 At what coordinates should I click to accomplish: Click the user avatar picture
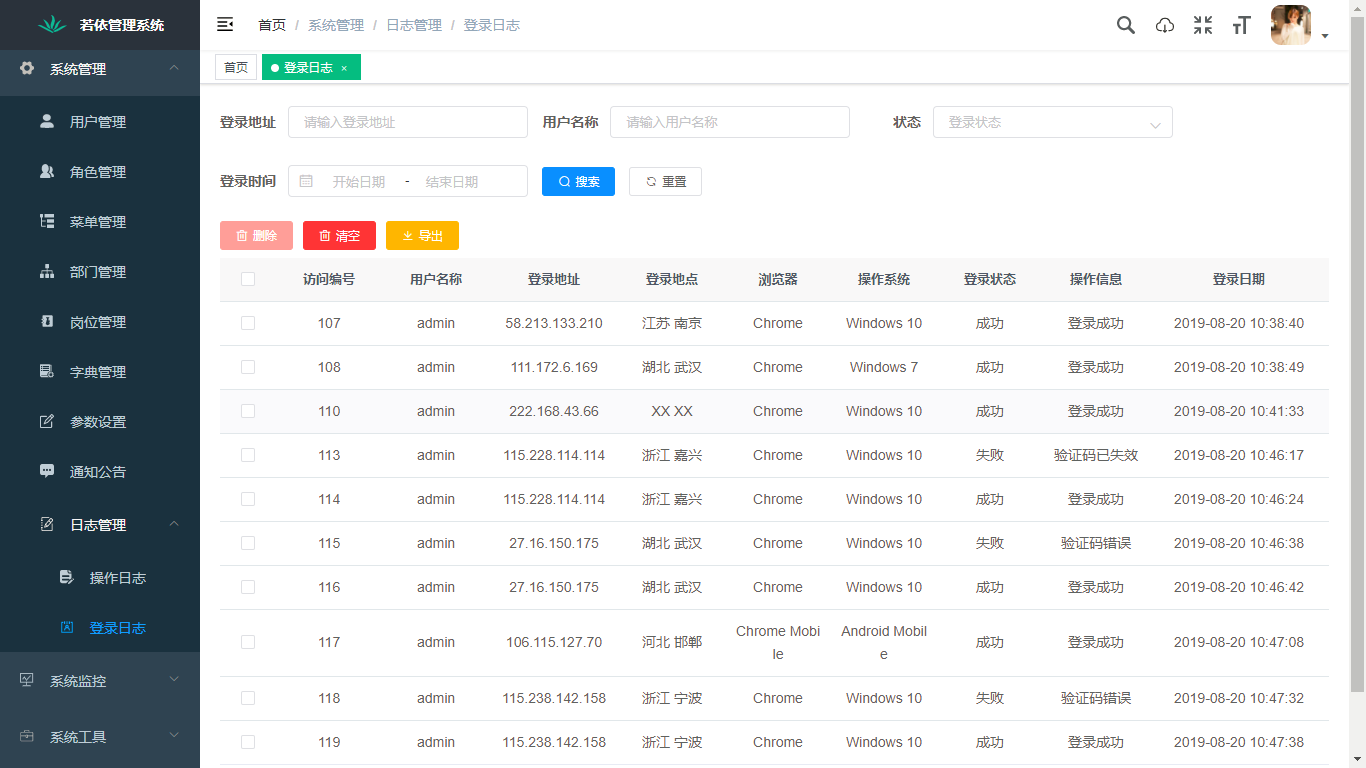[1291, 25]
